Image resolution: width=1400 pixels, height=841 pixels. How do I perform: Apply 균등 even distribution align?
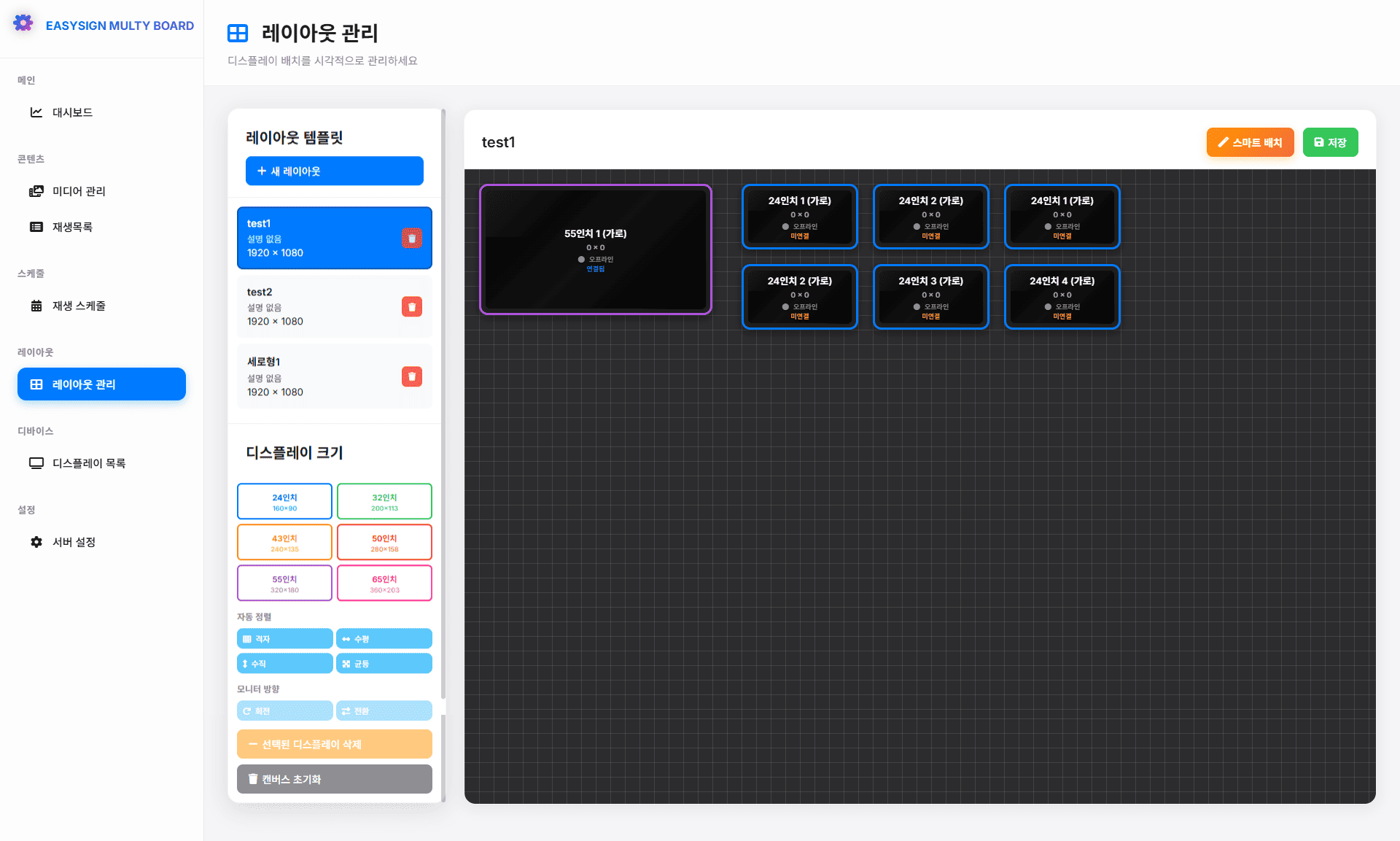384,664
